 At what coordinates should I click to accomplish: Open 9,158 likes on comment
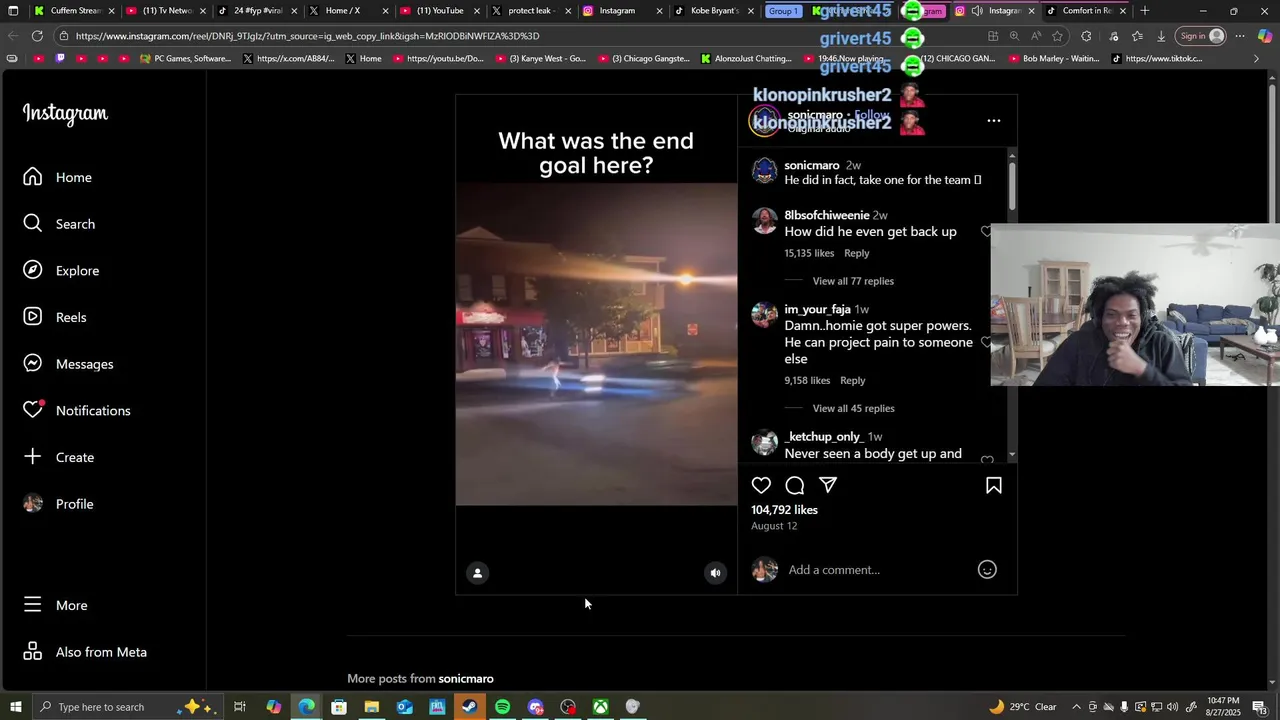[807, 380]
